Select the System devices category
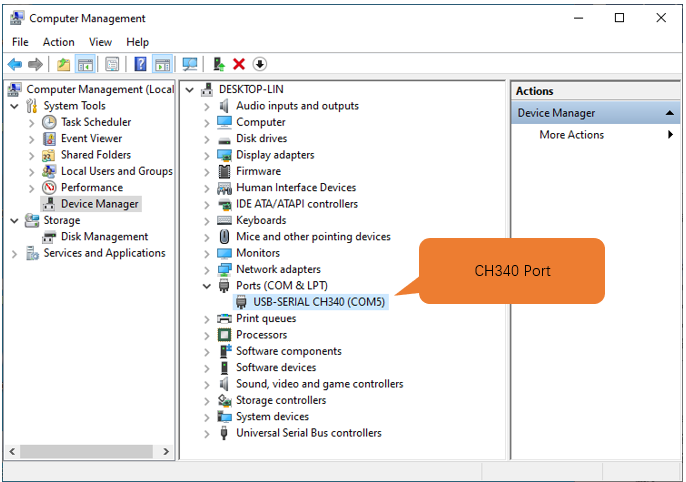This screenshot has width=686, height=482. pyautogui.click(x=272, y=417)
